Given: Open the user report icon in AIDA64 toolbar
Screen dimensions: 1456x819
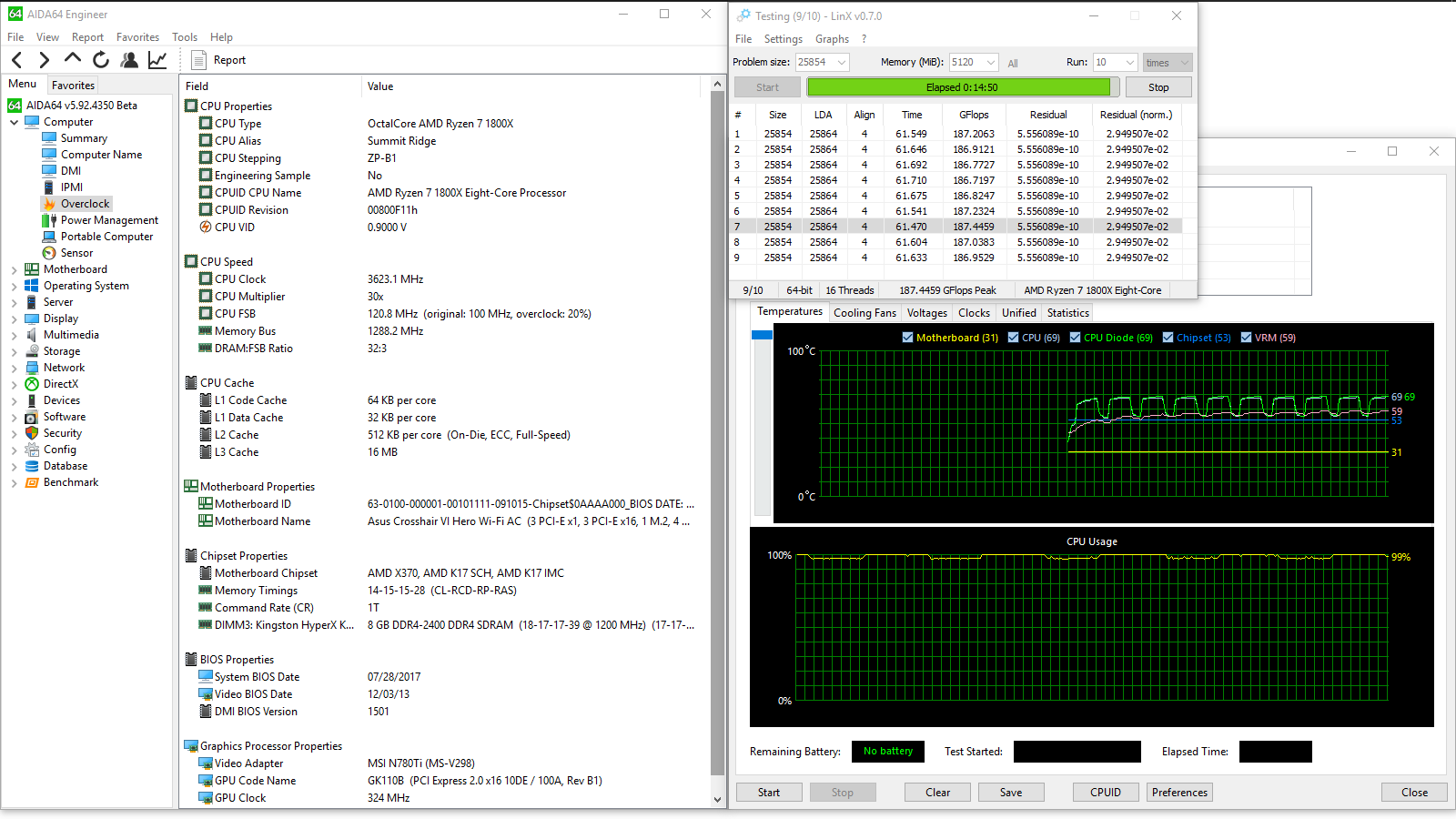Looking at the screenshot, I should 129,60.
